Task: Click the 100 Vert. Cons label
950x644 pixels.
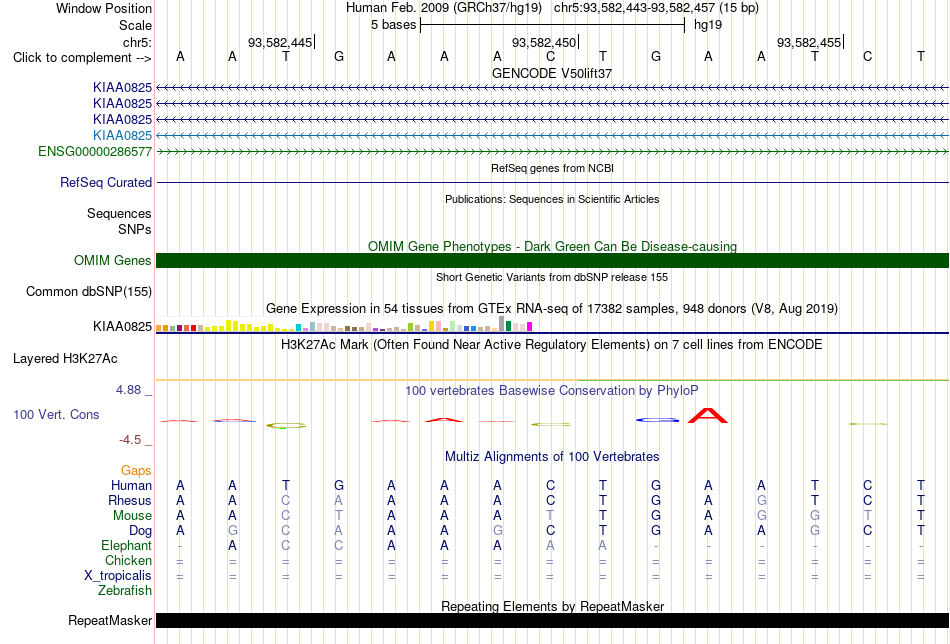Action: [x=56, y=414]
